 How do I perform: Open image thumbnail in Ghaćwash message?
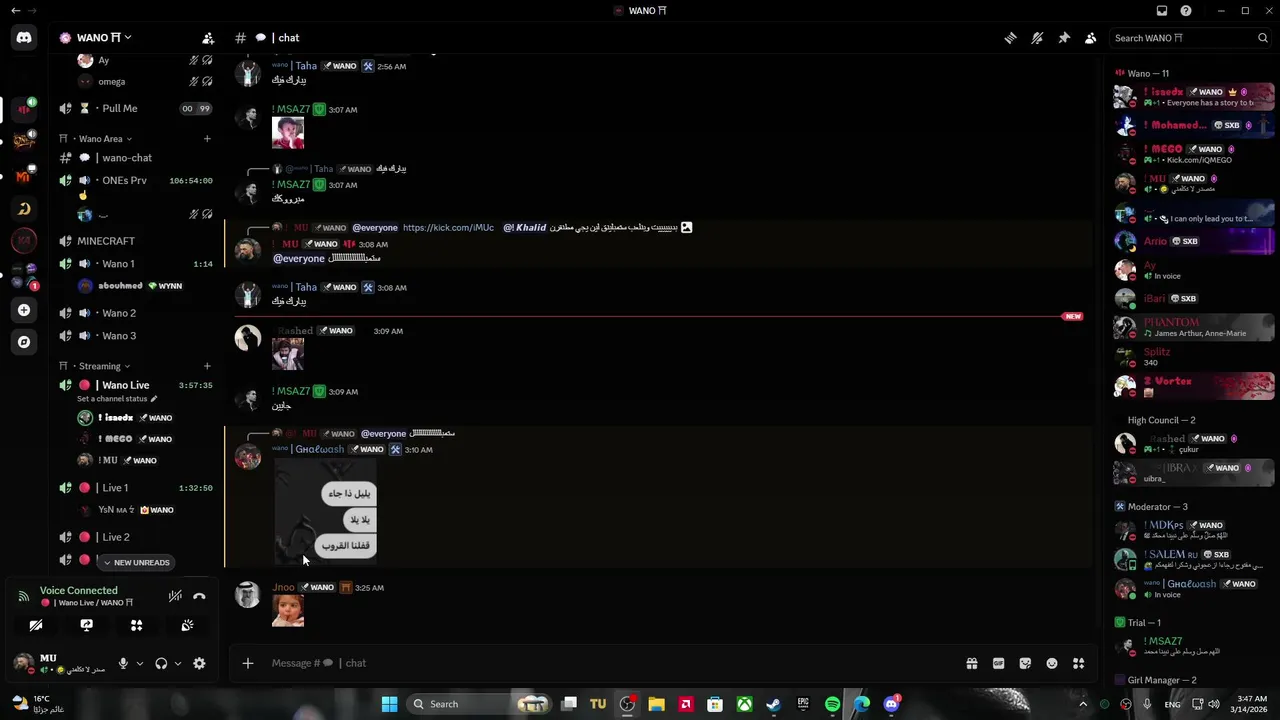click(x=326, y=512)
